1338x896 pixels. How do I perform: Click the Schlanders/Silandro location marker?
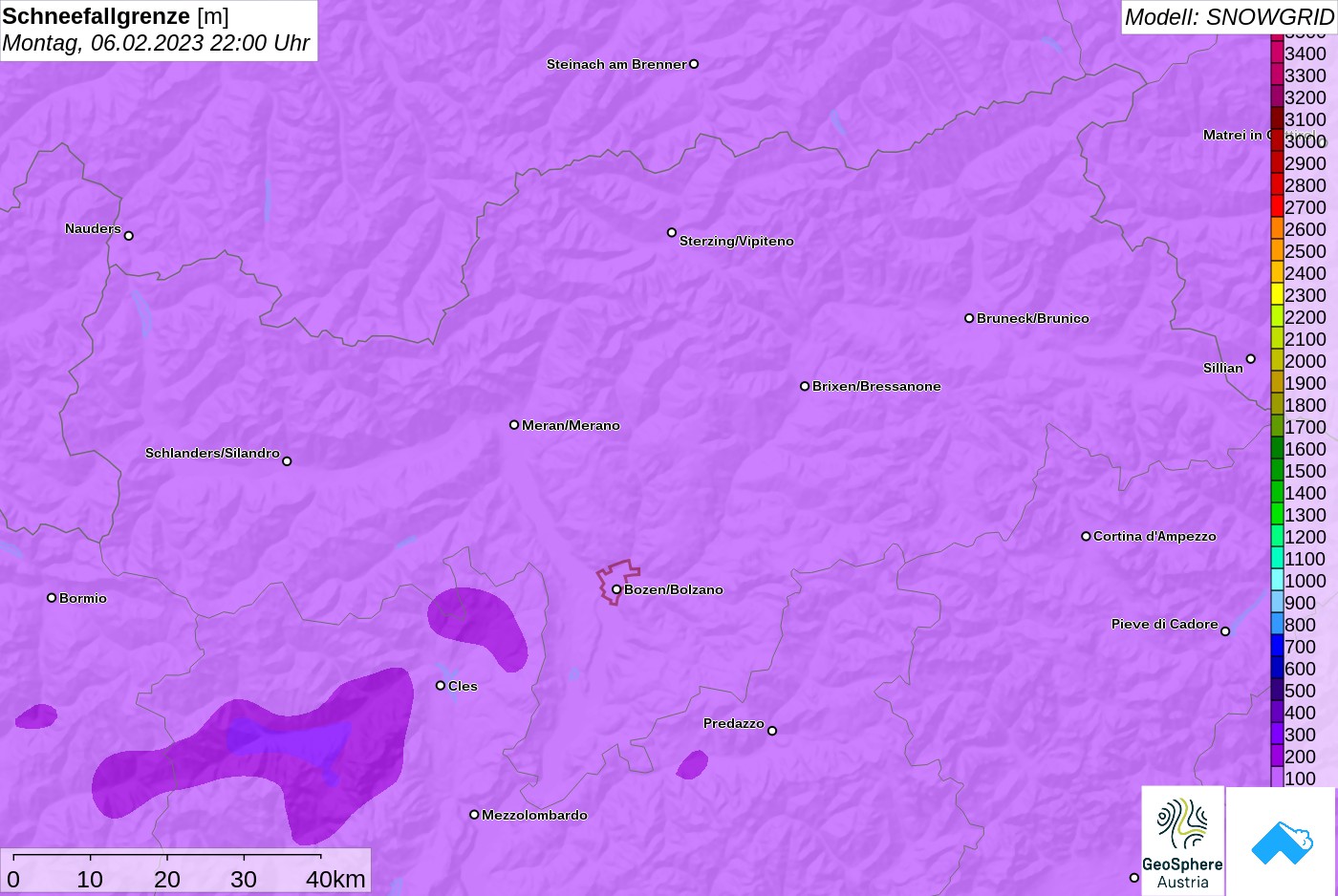pyautogui.click(x=287, y=461)
